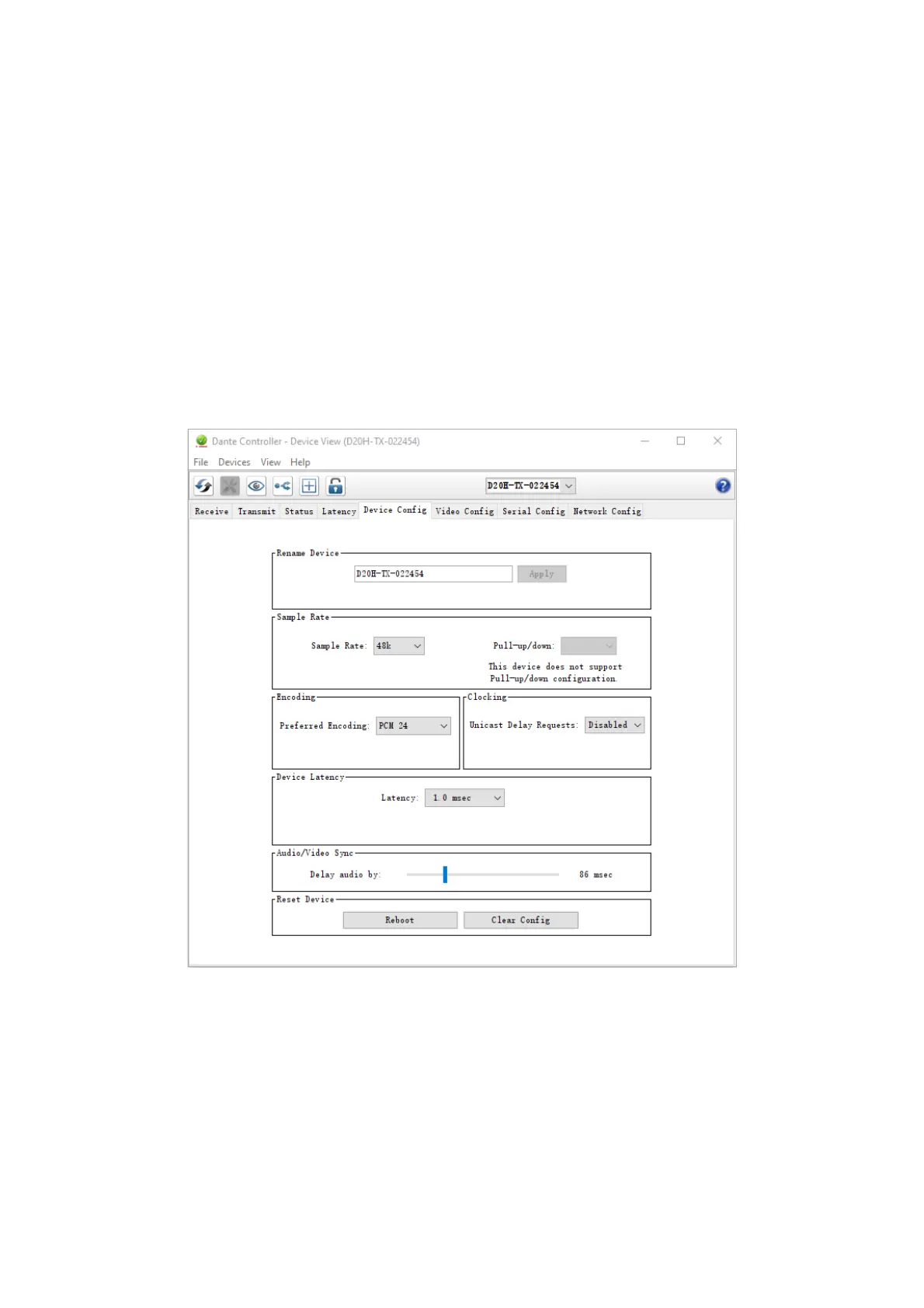The width and height of the screenshot is (924, 1308).
Task: Switch to the Transmit tab
Action: [x=256, y=511]
